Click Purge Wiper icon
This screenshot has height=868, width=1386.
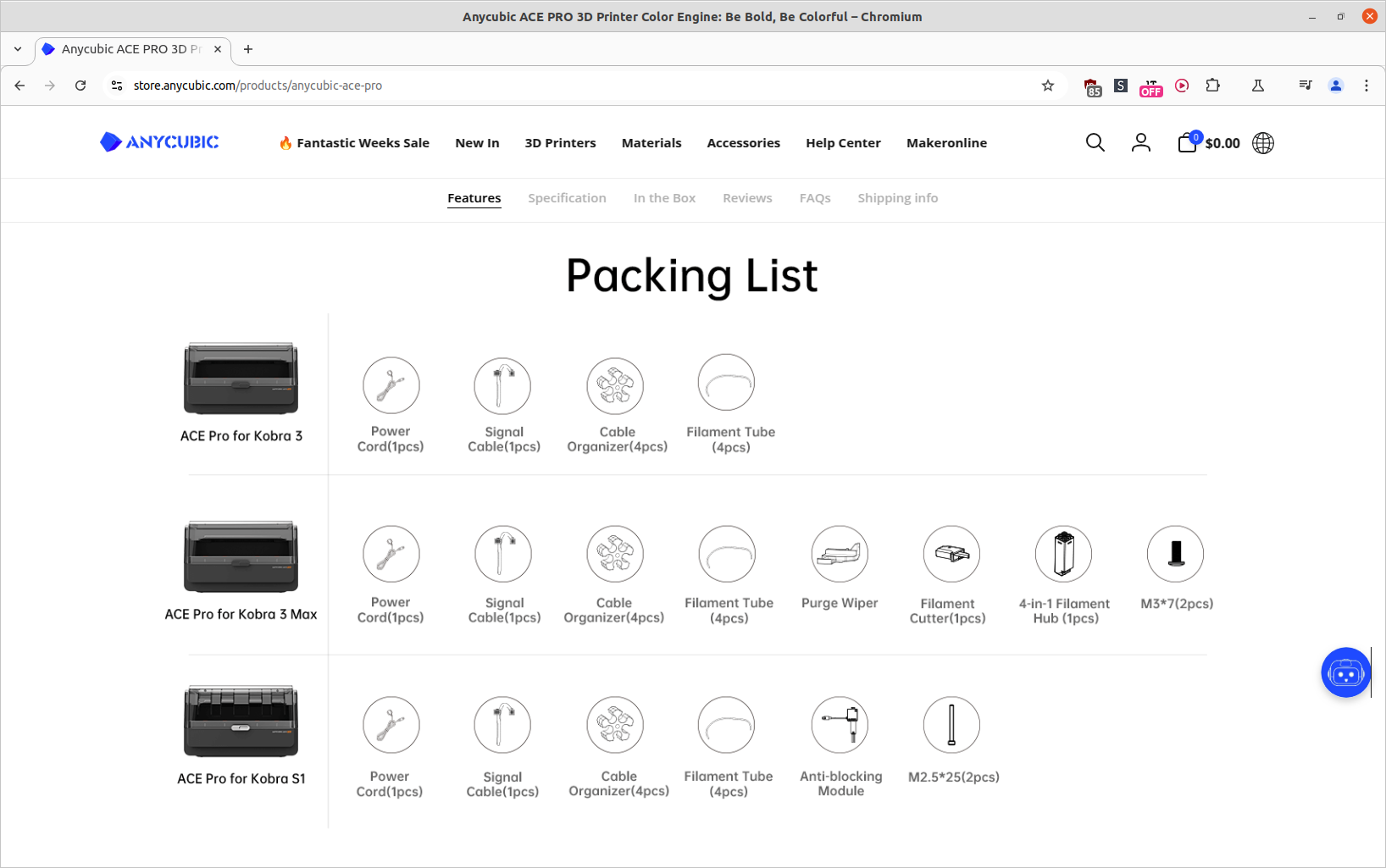840,554
